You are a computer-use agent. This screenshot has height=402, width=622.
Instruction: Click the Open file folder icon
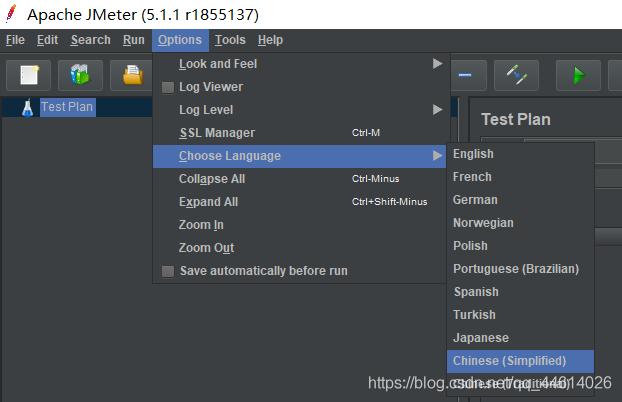[132, 75]
